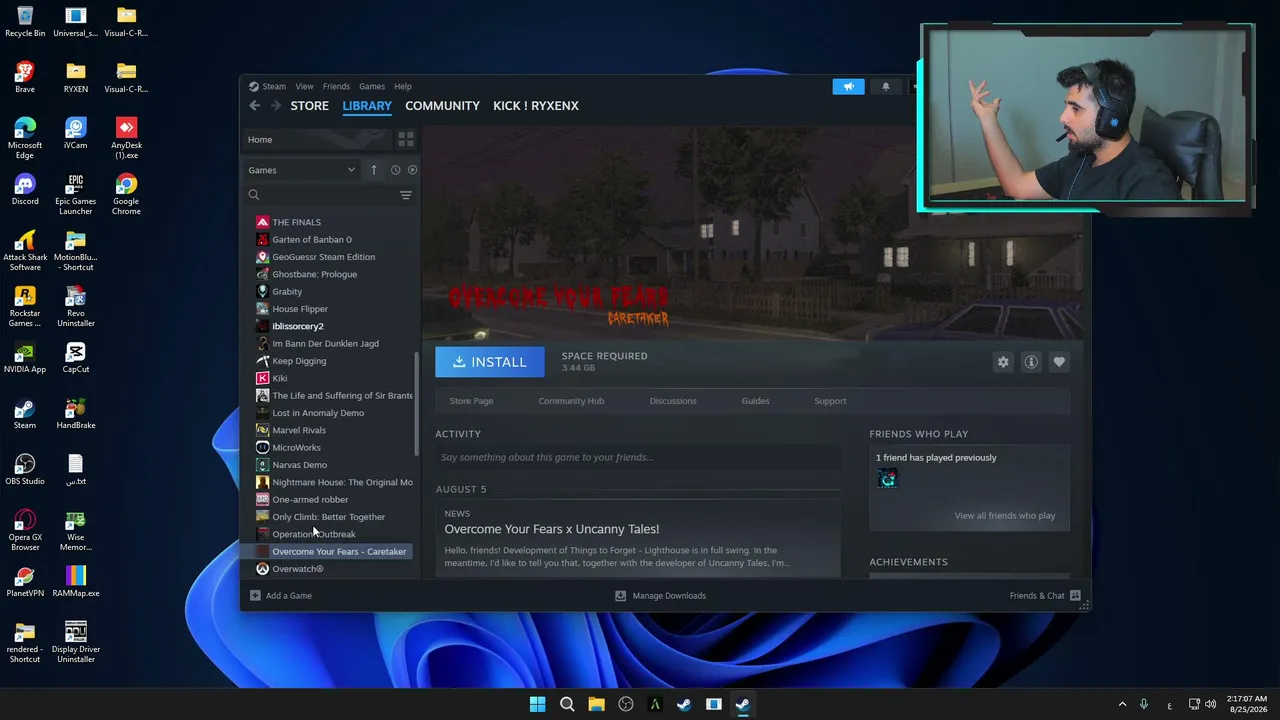Open the advanced filter options icon
The image size is (1280, 720).
coord(406,195)
